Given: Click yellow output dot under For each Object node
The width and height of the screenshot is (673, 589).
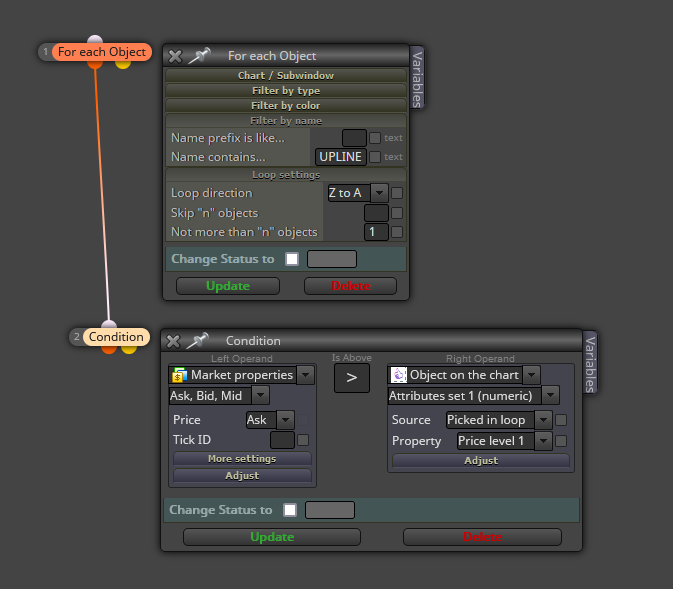Looking at the screenshot, I should pyautogui.click(x=123, y=64).
